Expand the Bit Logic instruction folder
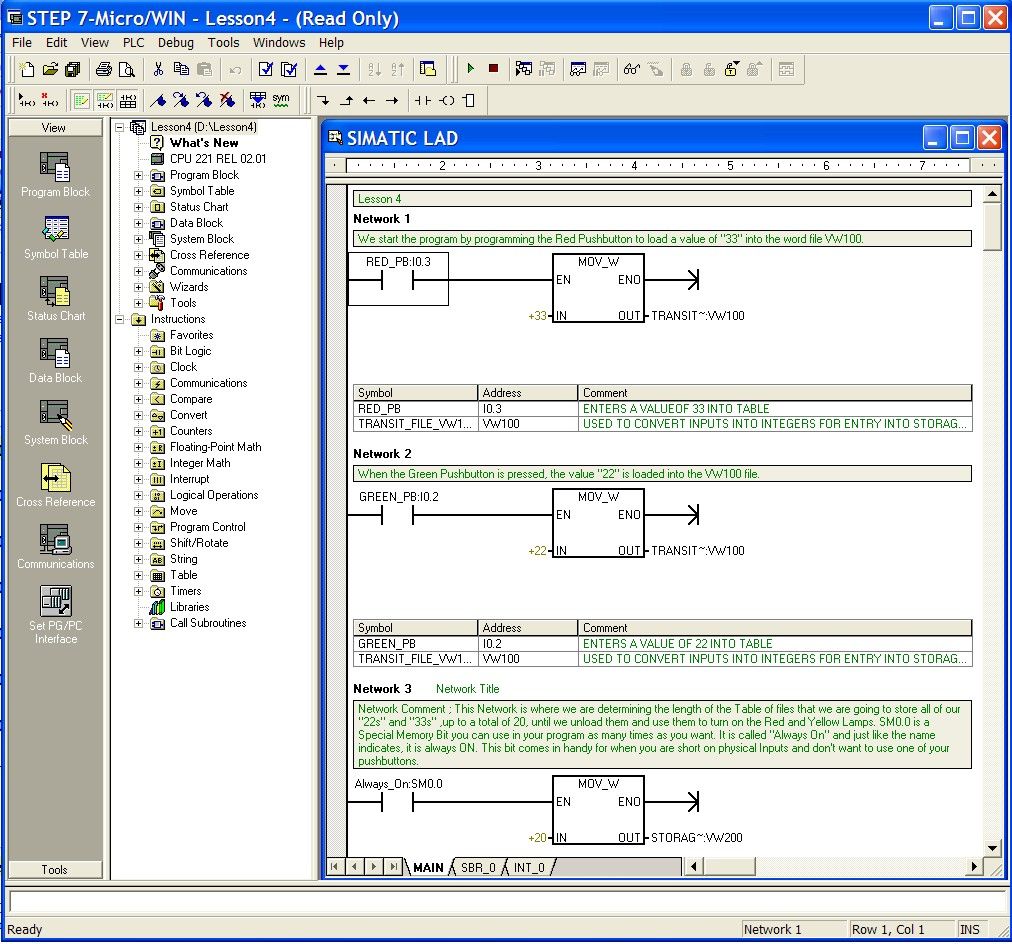This screenshot has width=1012, height=944. click(x=139, y=351)
